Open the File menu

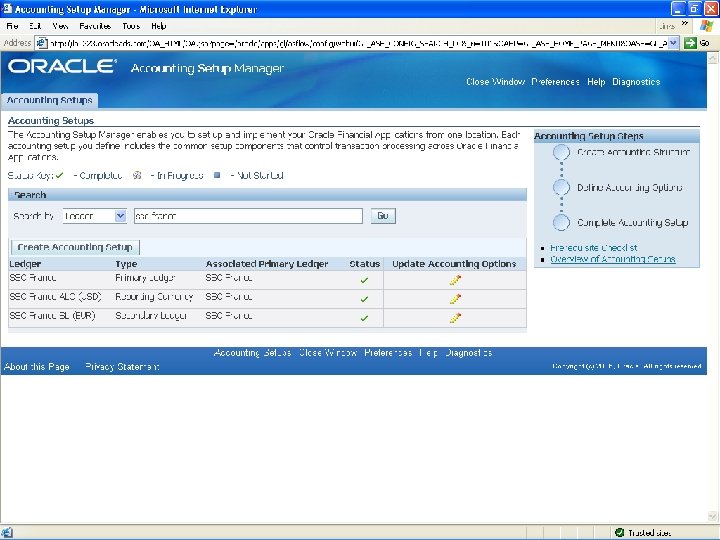pos(12,26)
